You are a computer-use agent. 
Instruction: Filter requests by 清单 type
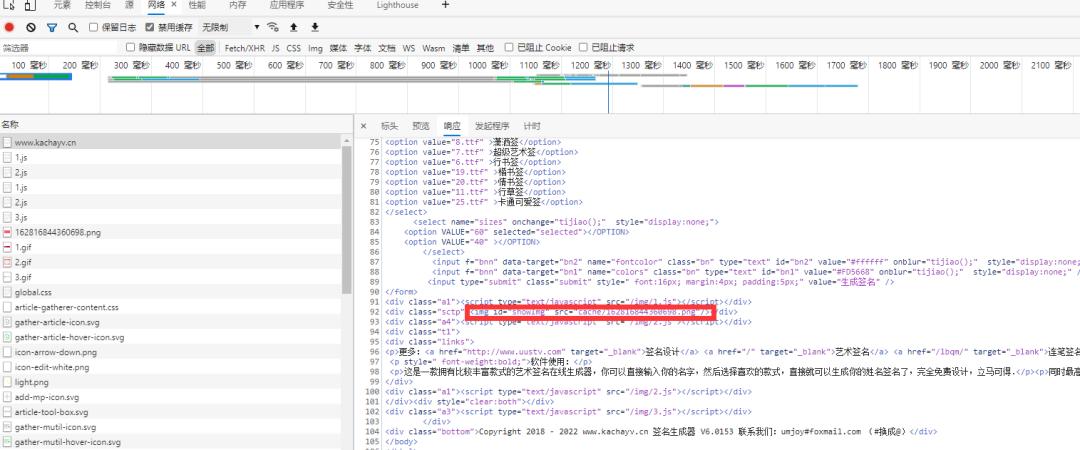pyautogui.click(x=461, y=48)
